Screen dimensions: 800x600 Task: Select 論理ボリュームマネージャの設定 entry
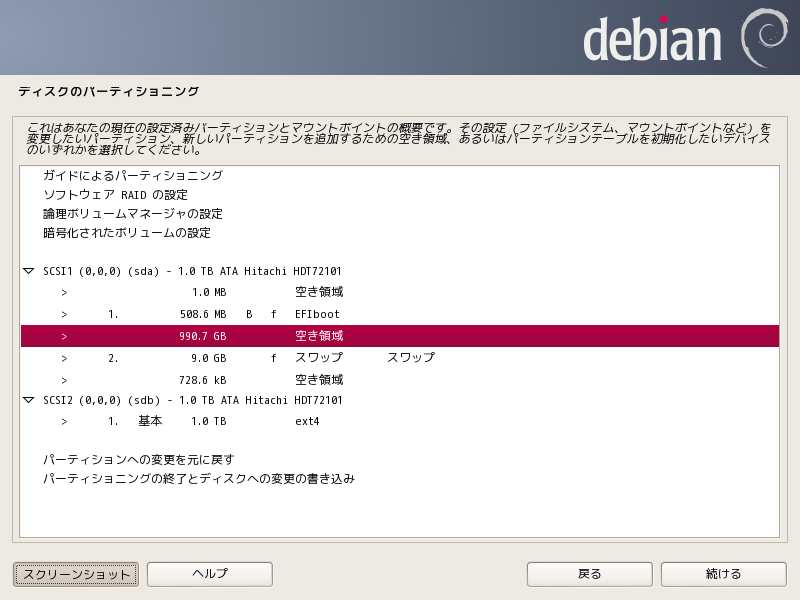tap(132, 214)
